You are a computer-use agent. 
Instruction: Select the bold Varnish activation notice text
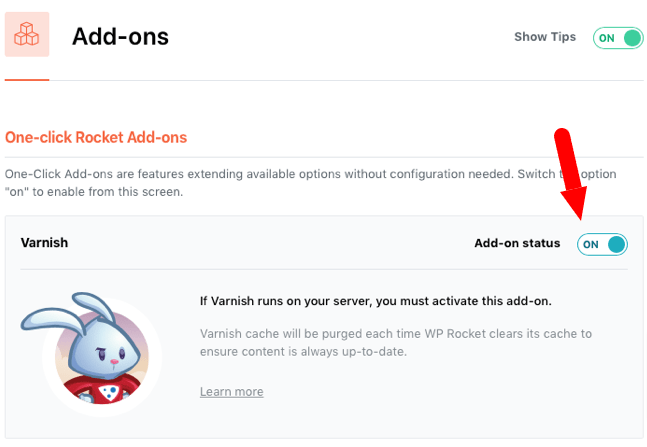coord(375,301)
